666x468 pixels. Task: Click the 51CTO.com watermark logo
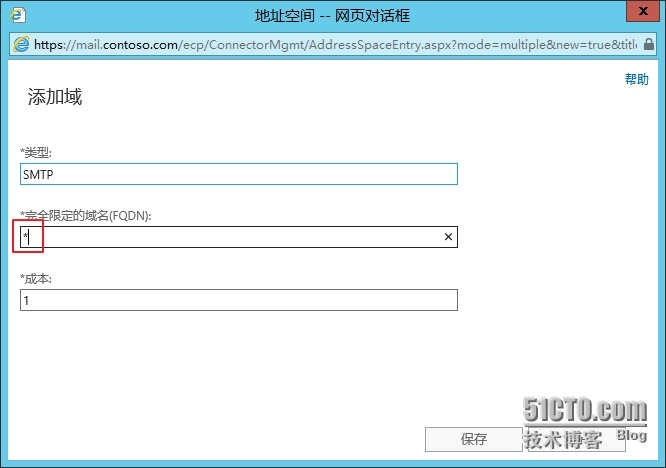point(584,410)
